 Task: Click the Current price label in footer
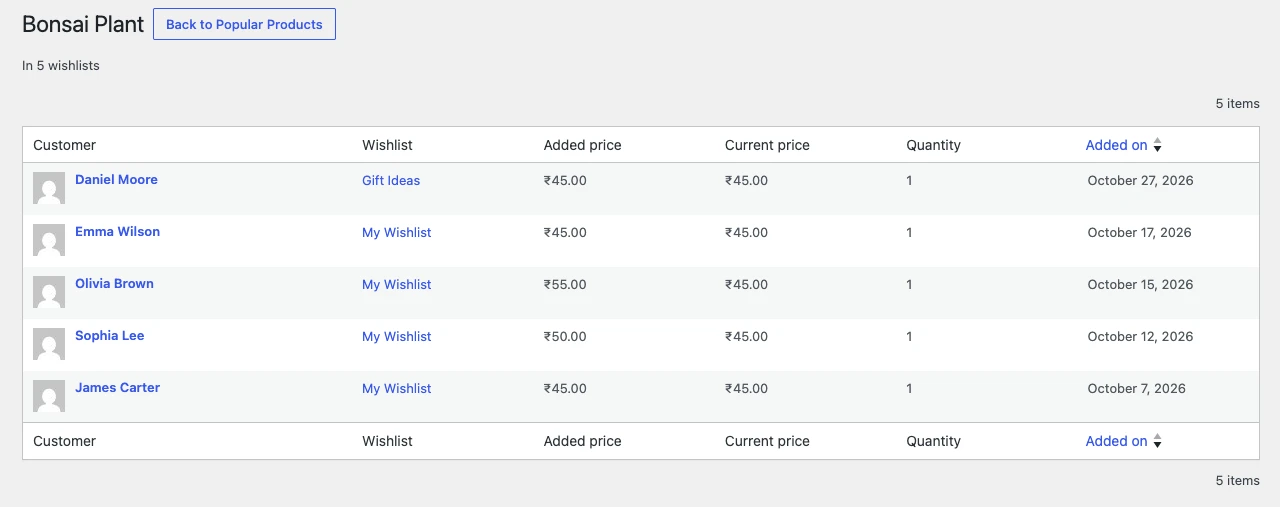(x=767, y=441)
